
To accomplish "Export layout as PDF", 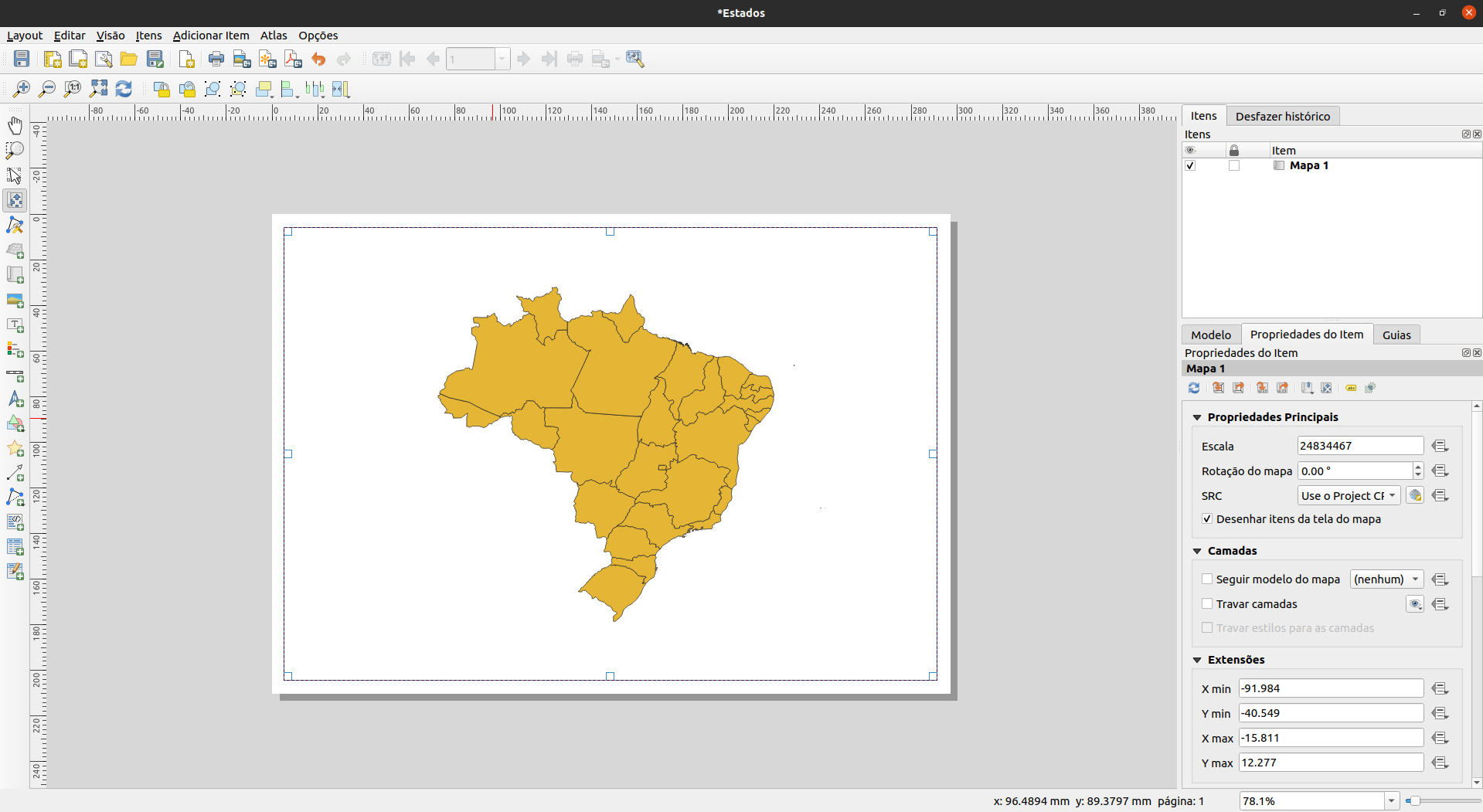I will pyautogui.click(x=293, y=59).
